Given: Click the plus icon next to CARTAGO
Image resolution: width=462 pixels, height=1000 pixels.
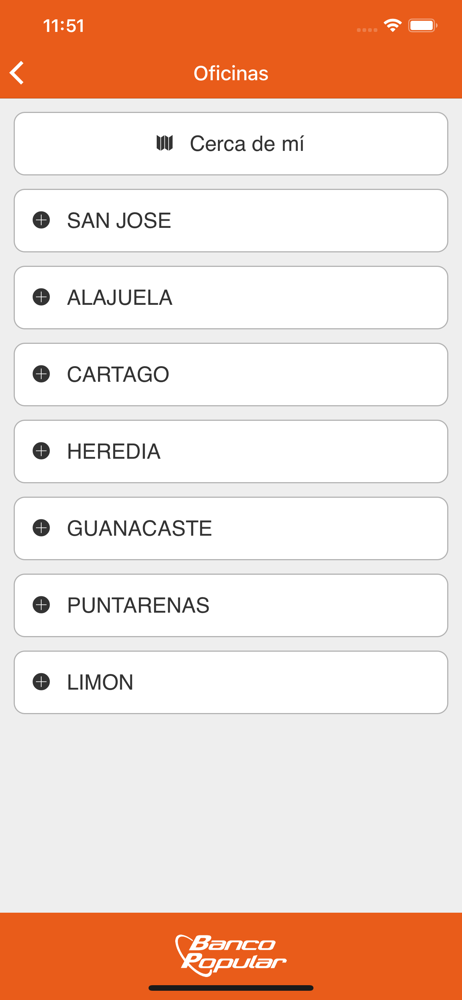Looking at the screenshot, I should [41, 374].
